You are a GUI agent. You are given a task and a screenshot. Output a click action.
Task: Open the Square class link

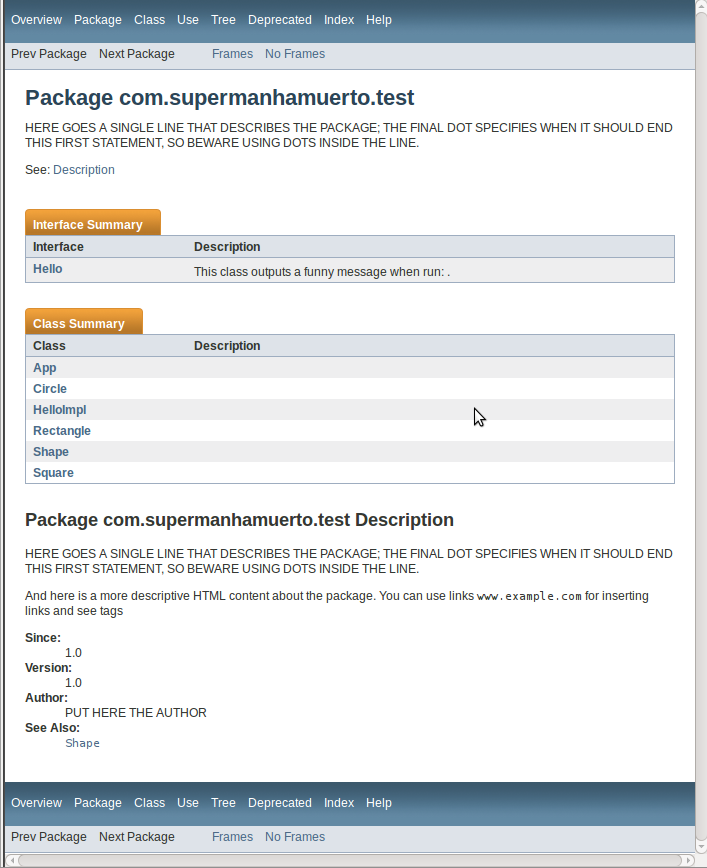coord(53,473)
